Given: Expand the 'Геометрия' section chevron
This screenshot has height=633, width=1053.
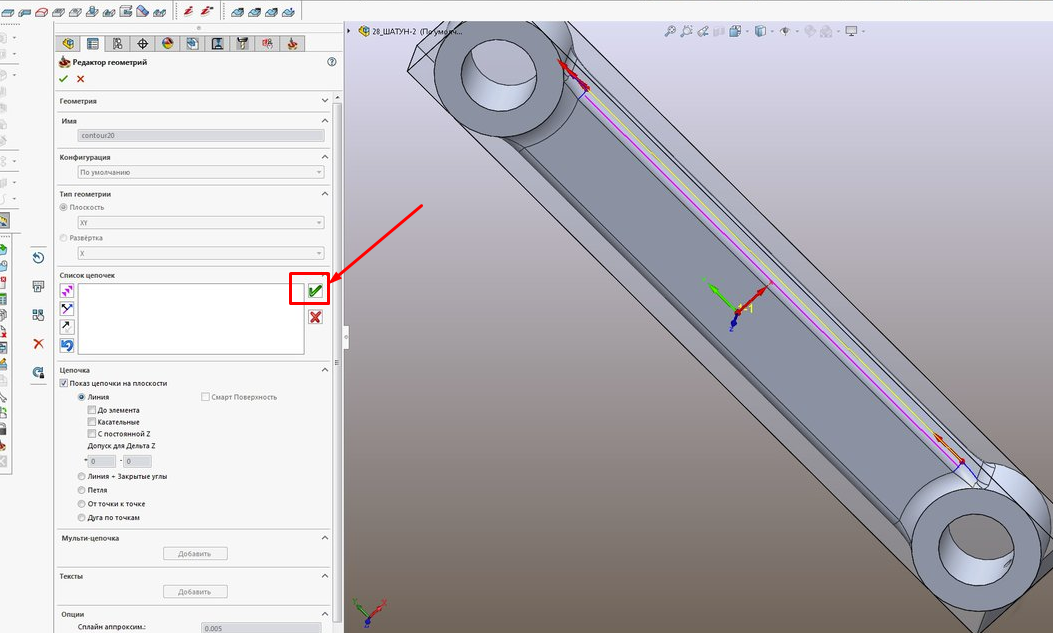Looking at the screenshot, I should click(325, 101).
